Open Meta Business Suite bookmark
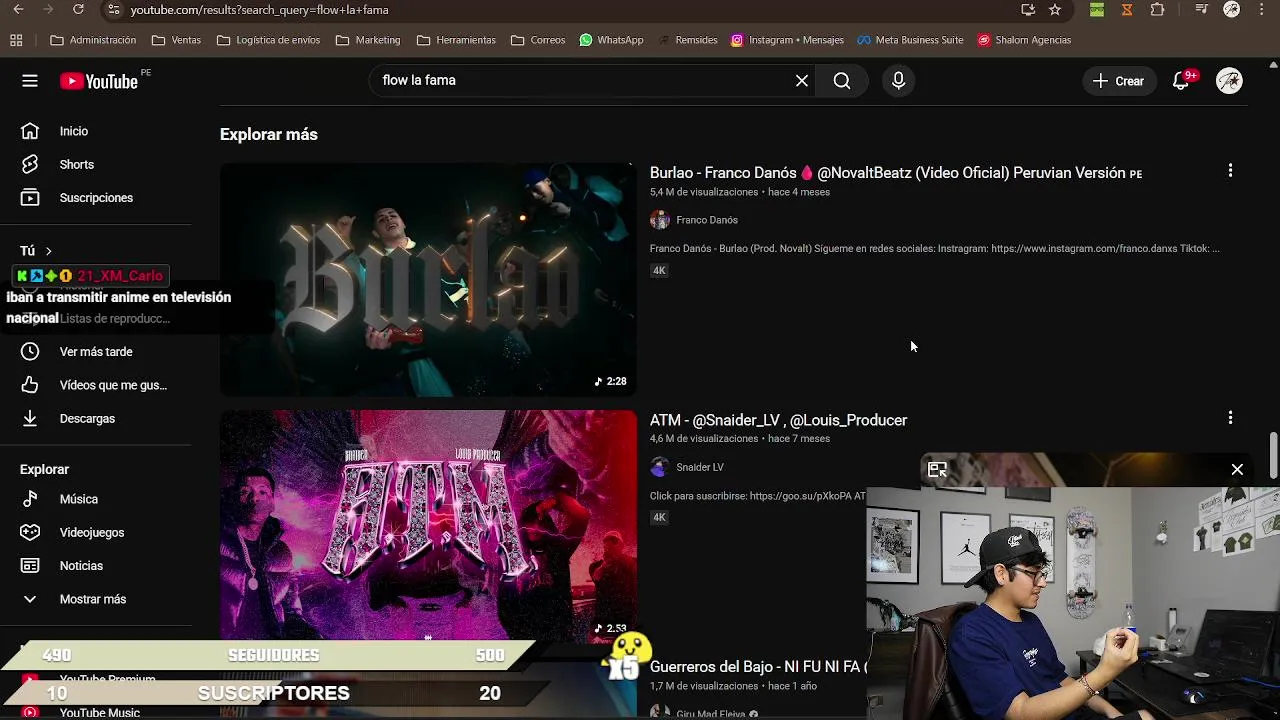 [910, 40]
